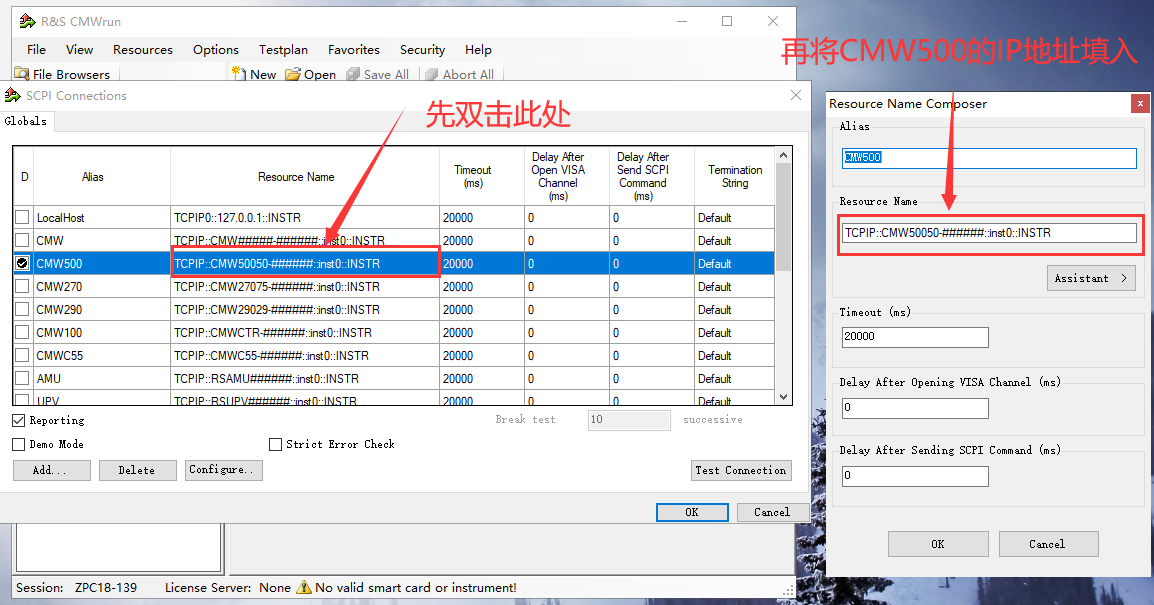Image resolution: width=1154 pixels, height=605 pixels.
Task: Click the New testplan toolbar icon
Action: click(238, 74)
